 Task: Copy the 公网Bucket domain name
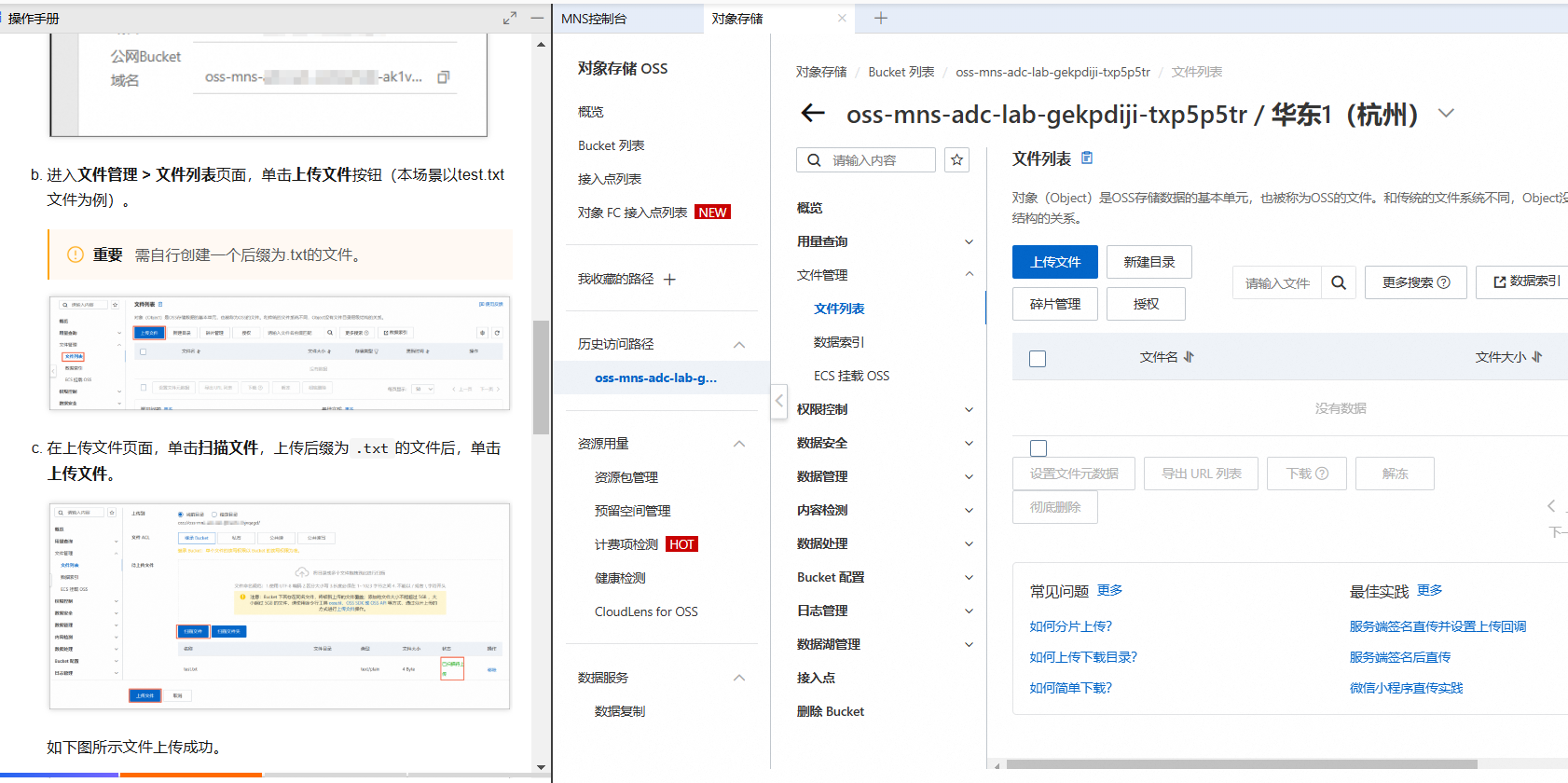point(444,77)
